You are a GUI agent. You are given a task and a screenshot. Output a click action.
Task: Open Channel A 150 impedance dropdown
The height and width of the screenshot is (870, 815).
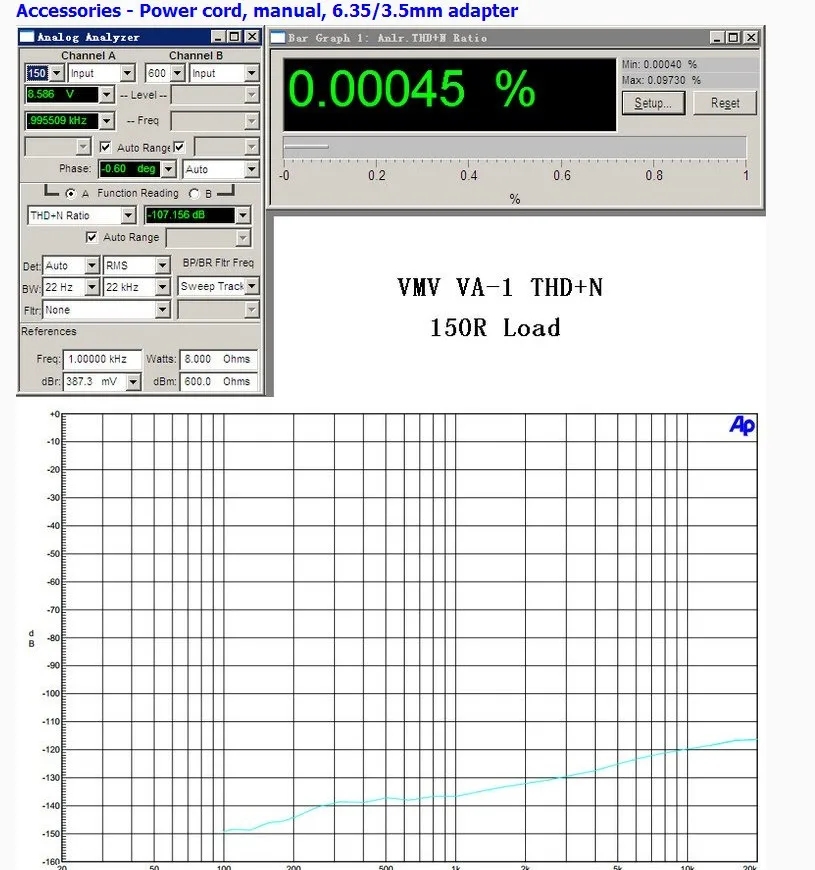(57, 73)
